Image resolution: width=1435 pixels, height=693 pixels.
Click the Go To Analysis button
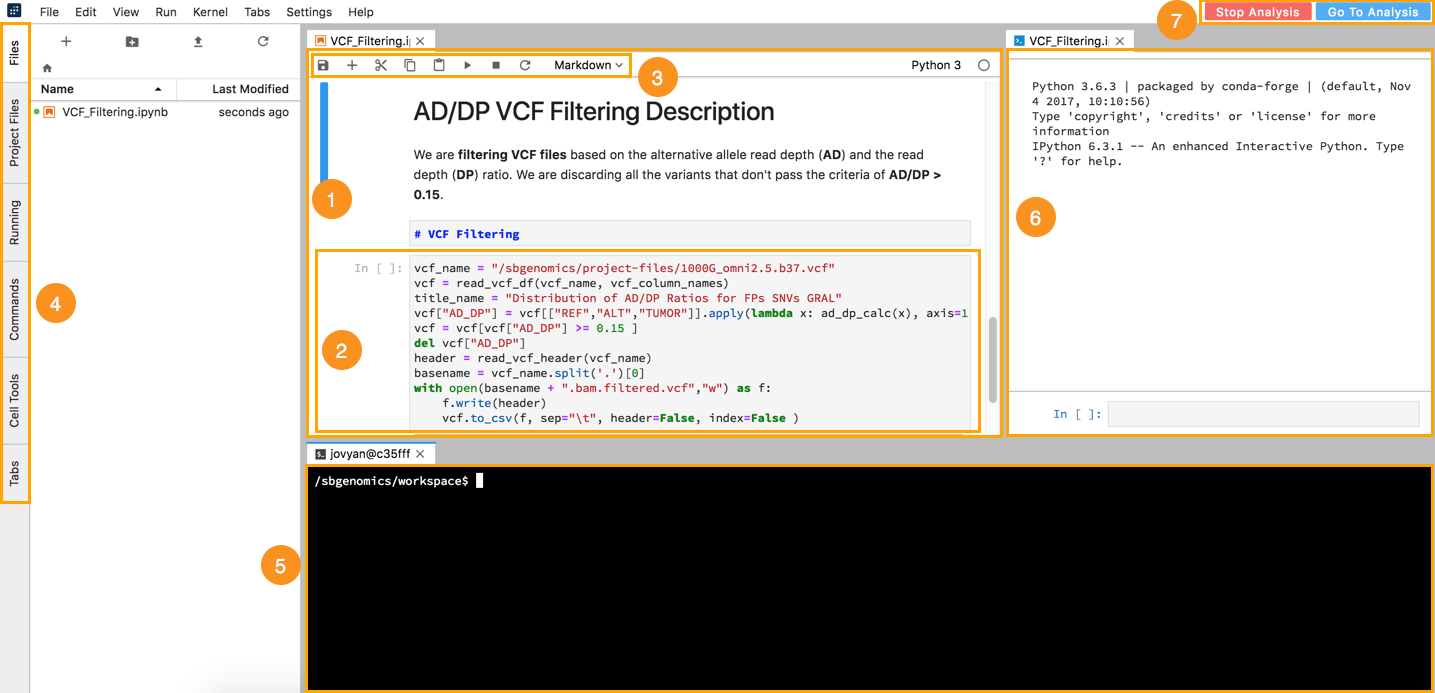coord(1373,11)
